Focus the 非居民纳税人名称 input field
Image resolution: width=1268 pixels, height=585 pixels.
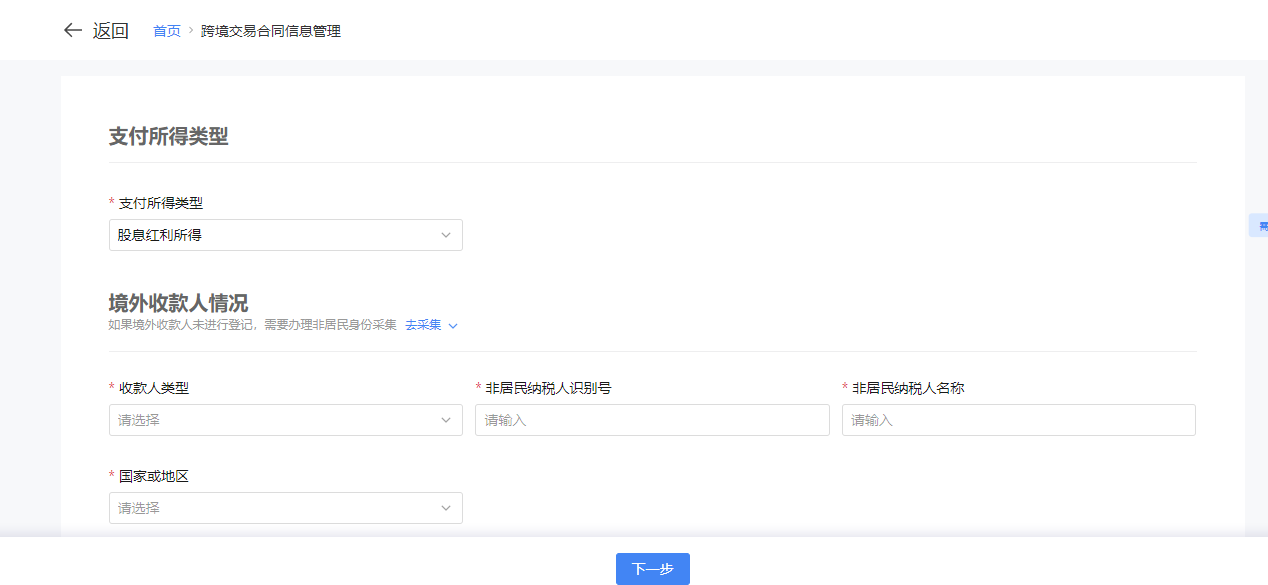click(x=1018, y=420)
